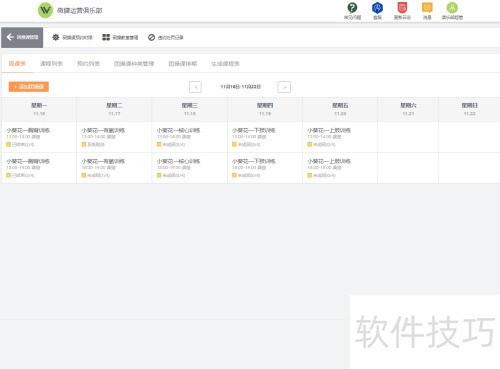Click yellow status icon in Thursday 13:00 class
Screen dimensions: 500x369
click(x=234, y=144)
